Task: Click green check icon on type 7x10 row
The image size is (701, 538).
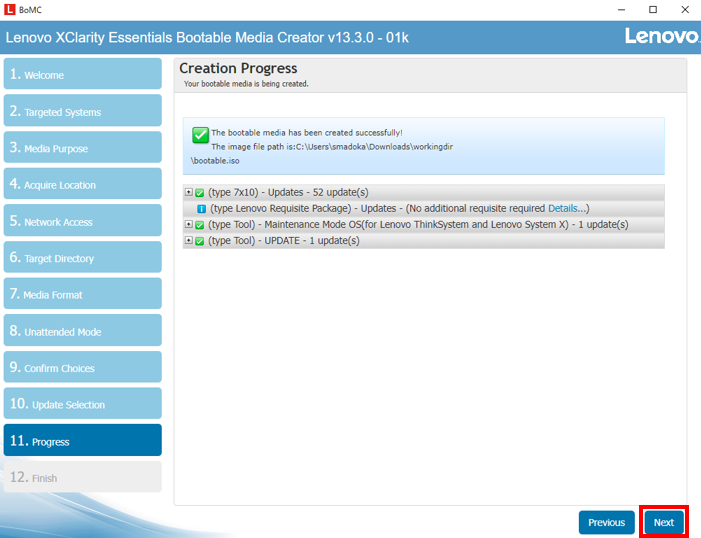Action: (x=200, y=192)
